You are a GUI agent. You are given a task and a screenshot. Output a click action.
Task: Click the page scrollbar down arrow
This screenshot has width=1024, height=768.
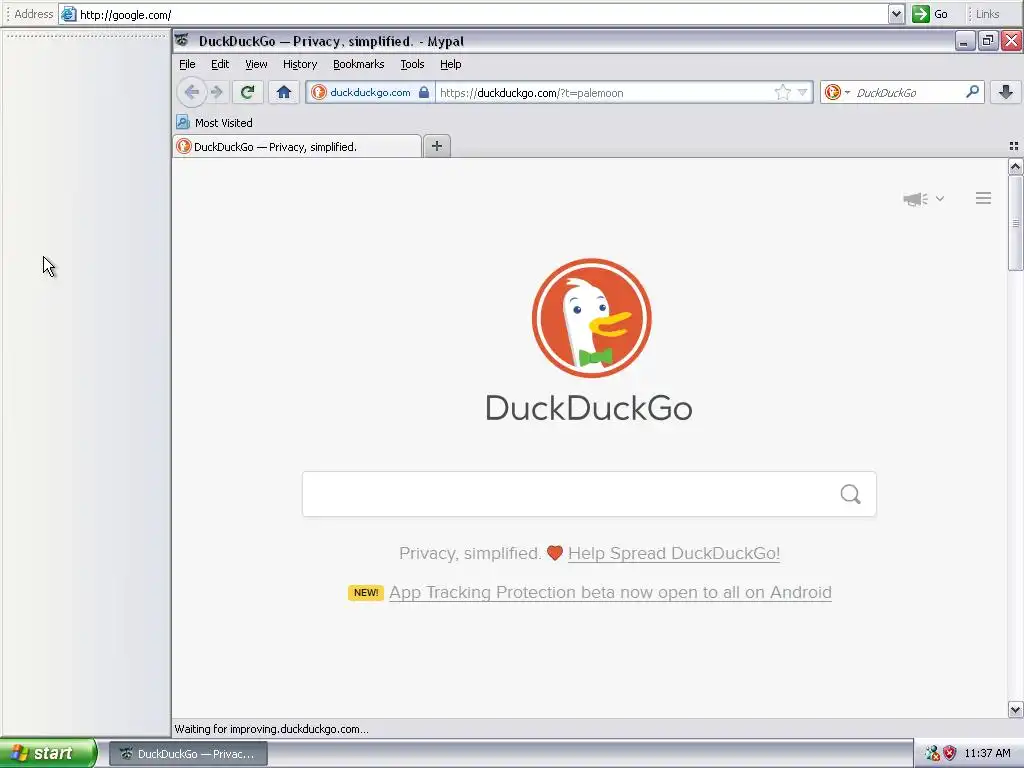[x=1016, y=709]
